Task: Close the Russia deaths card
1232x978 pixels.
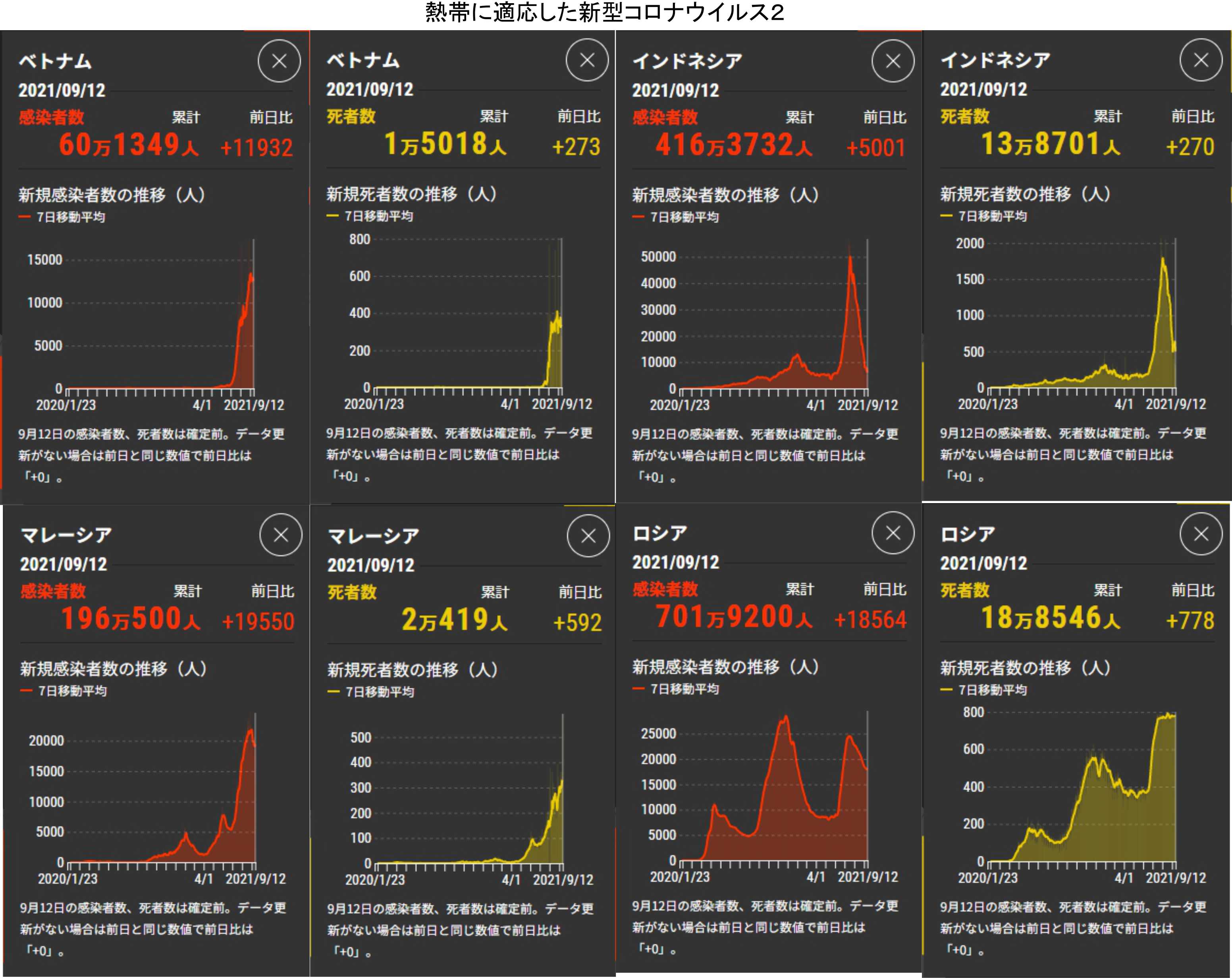Action: (1201, 534)
